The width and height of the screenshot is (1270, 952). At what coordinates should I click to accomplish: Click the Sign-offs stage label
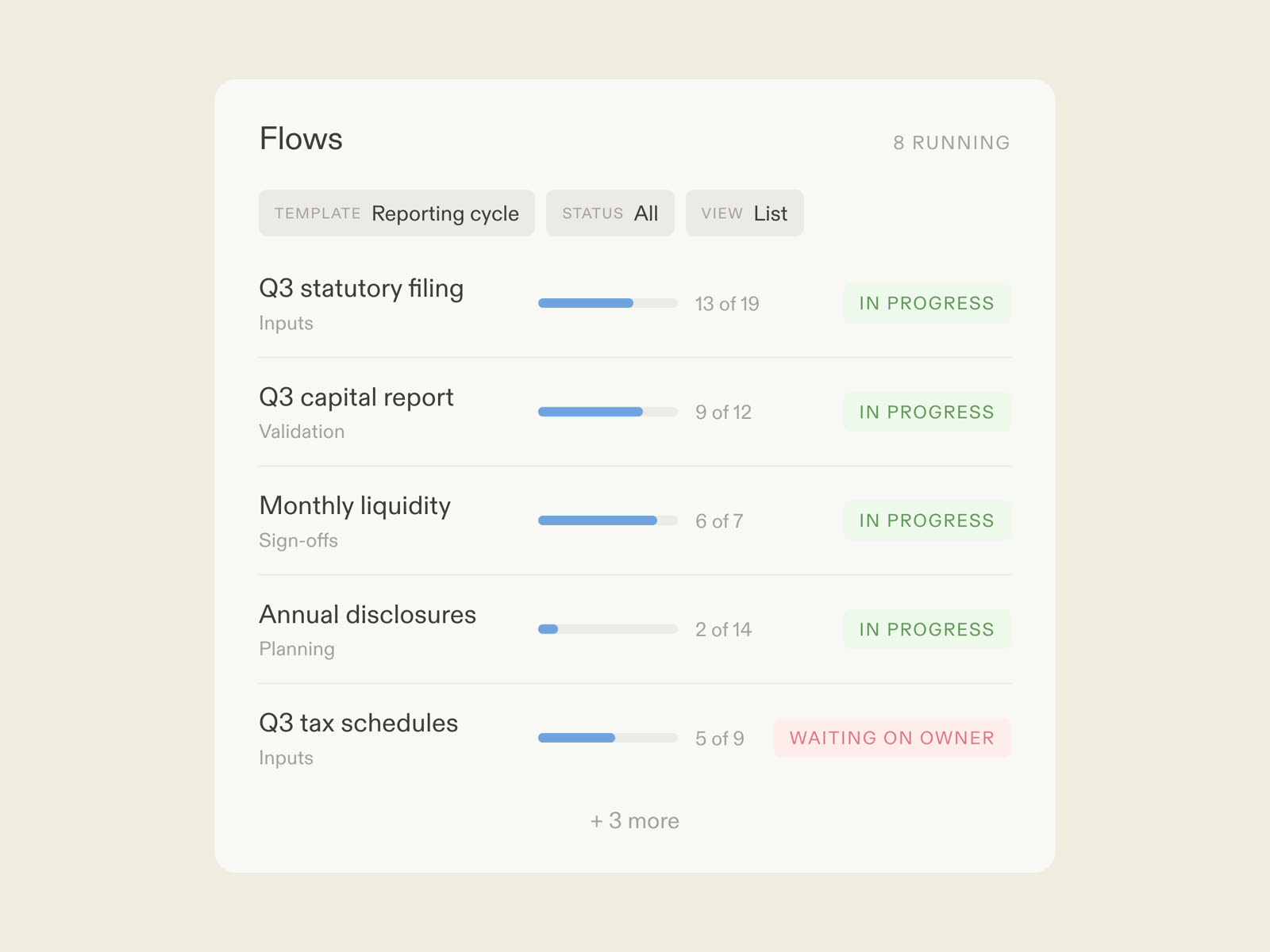tap(298, 540)
